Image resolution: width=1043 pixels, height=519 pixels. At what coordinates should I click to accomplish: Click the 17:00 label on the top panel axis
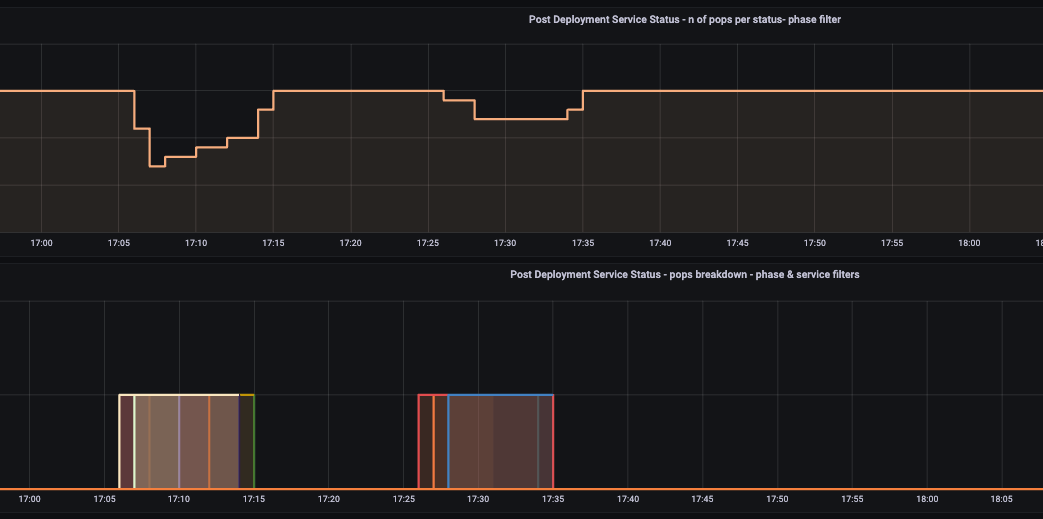41,243
